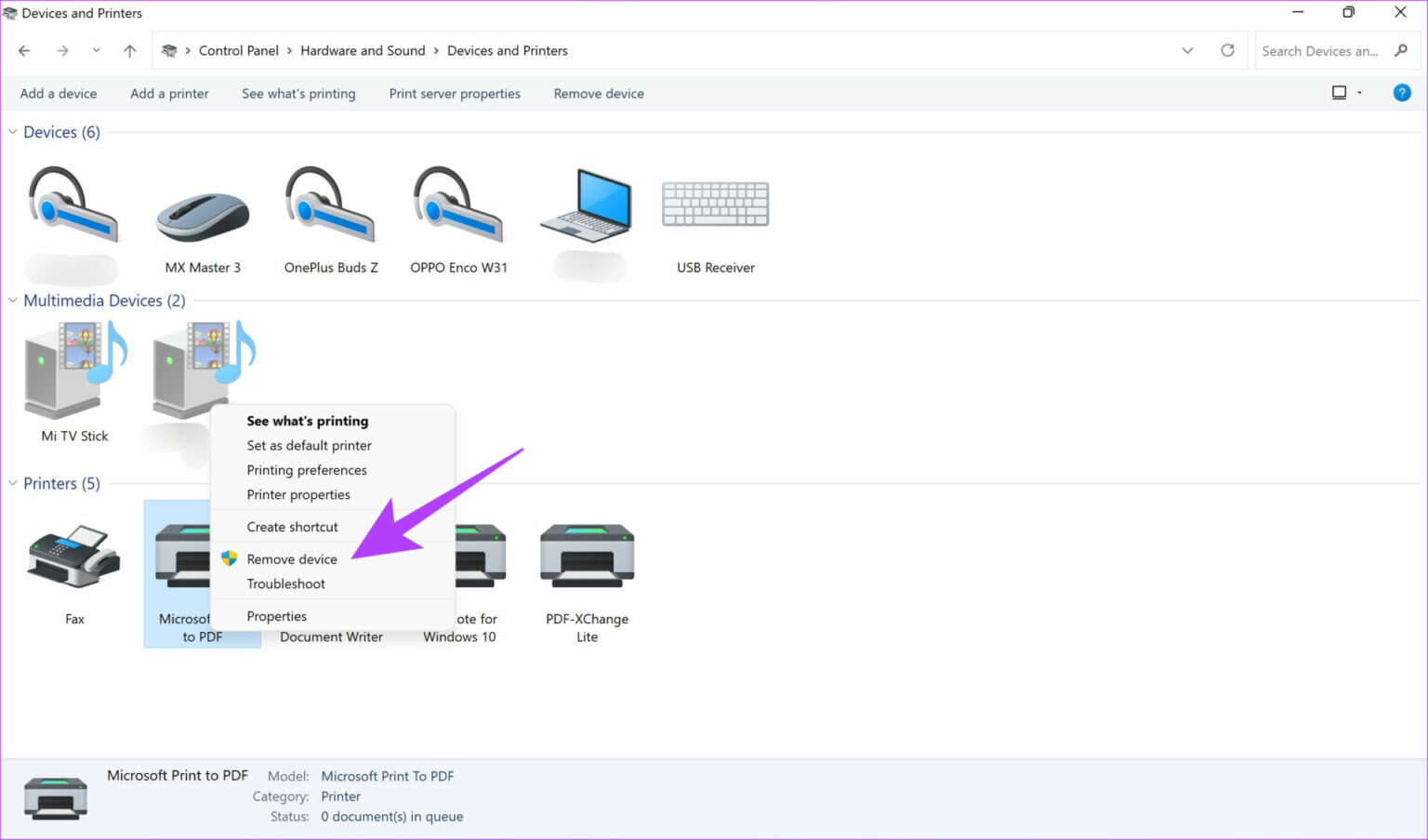Select the USB Receiver keyboard icon
This screenshot has height=840, width=1428.
pos(715,203)
